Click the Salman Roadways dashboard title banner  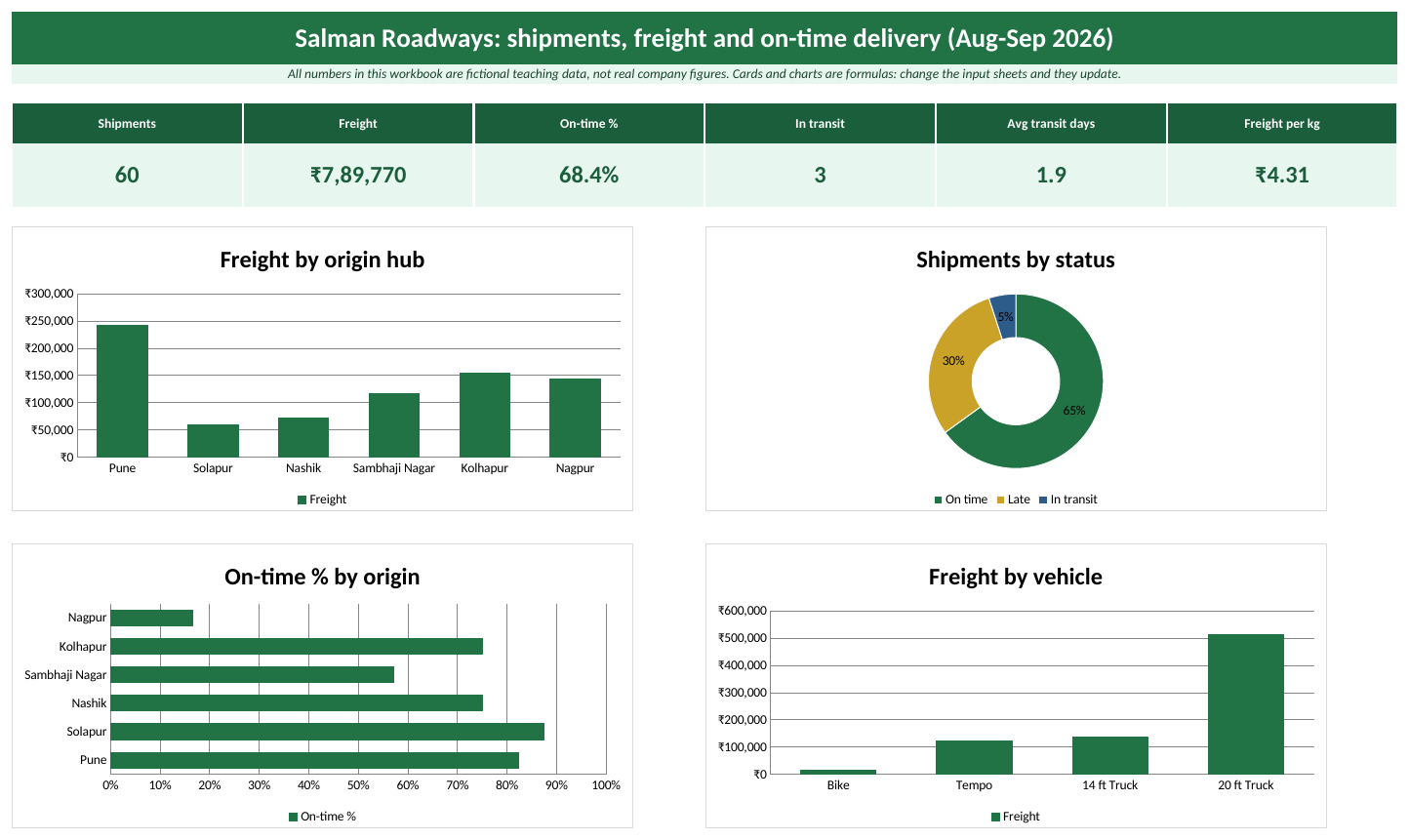click(704, 38)
